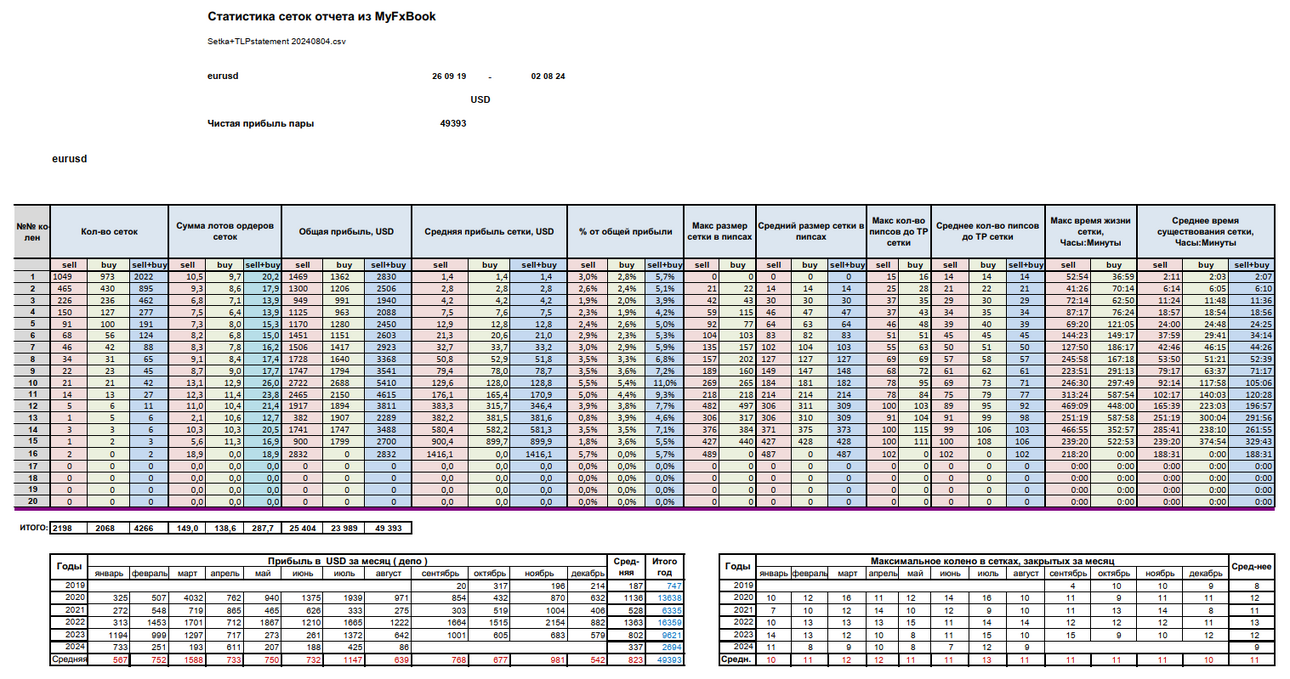
Task: Click the 'Итого год' column header
Action: pyautogui.click(x=664, y=567)
